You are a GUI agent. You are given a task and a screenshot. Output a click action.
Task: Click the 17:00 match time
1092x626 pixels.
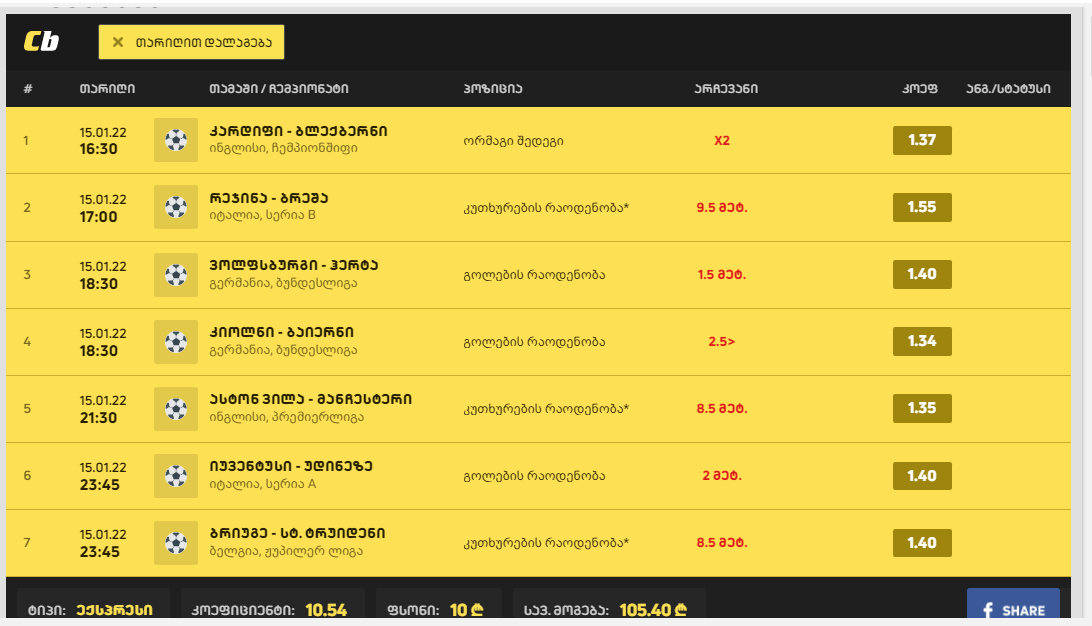pyautogui.click(x=98, y=217)
